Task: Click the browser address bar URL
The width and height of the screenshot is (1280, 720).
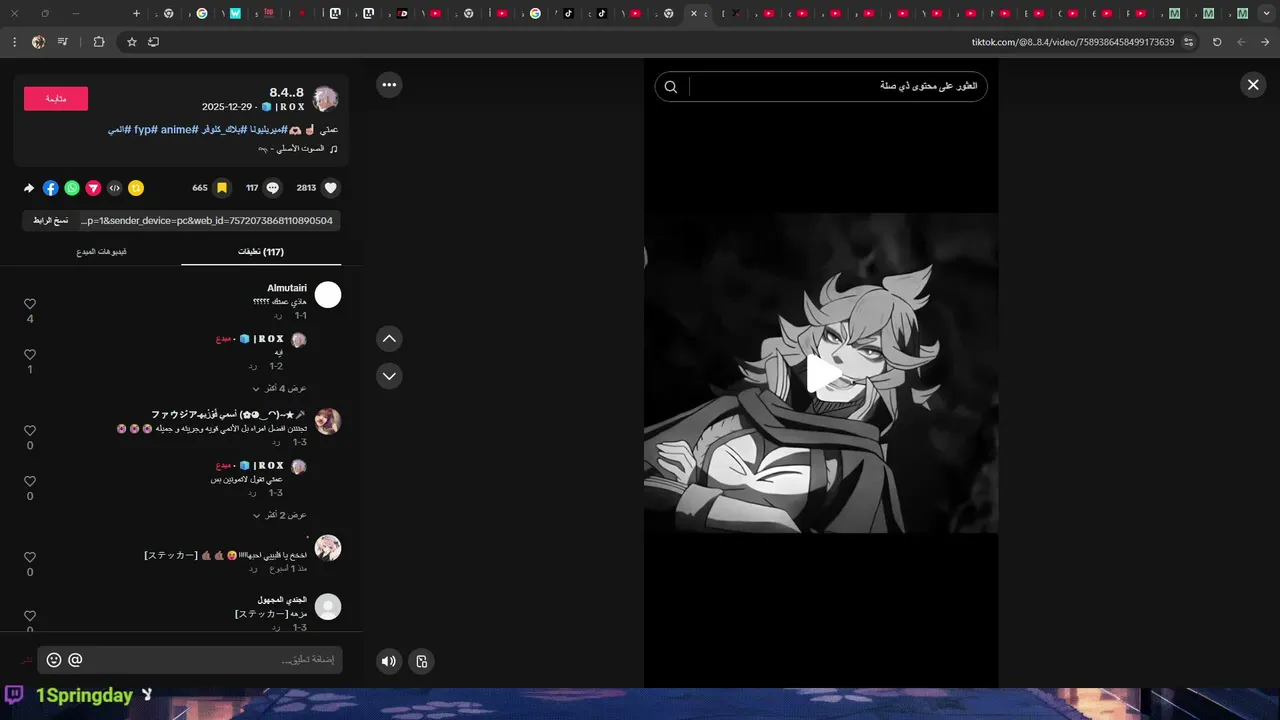Action: 1073,42
